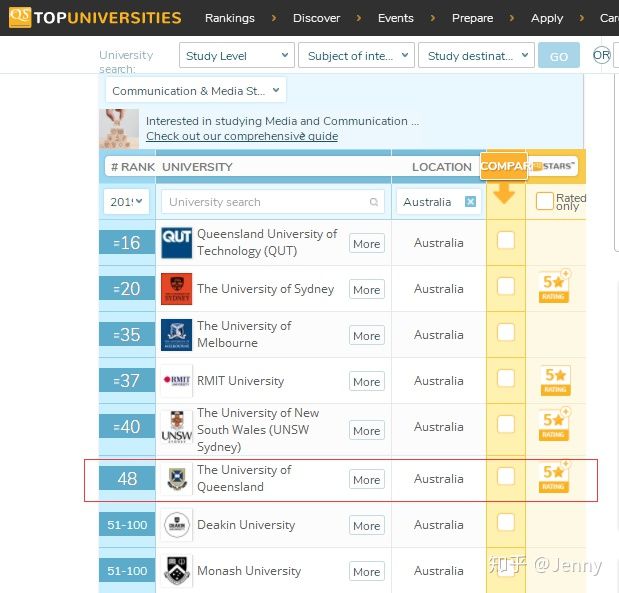Screen dimensions: 619x593
Task: Click the GO search button
Action: pyautogui.click(x=559, y=55)
